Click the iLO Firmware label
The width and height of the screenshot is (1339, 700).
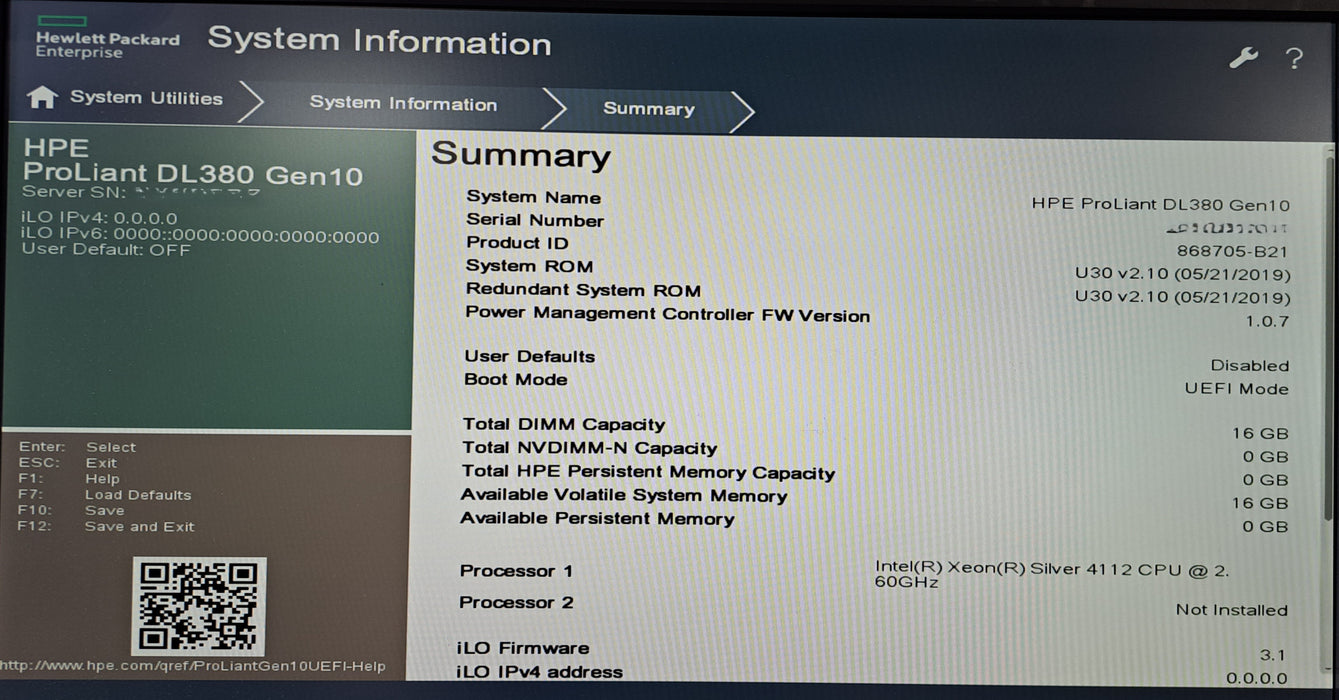[x=522, y=648]
